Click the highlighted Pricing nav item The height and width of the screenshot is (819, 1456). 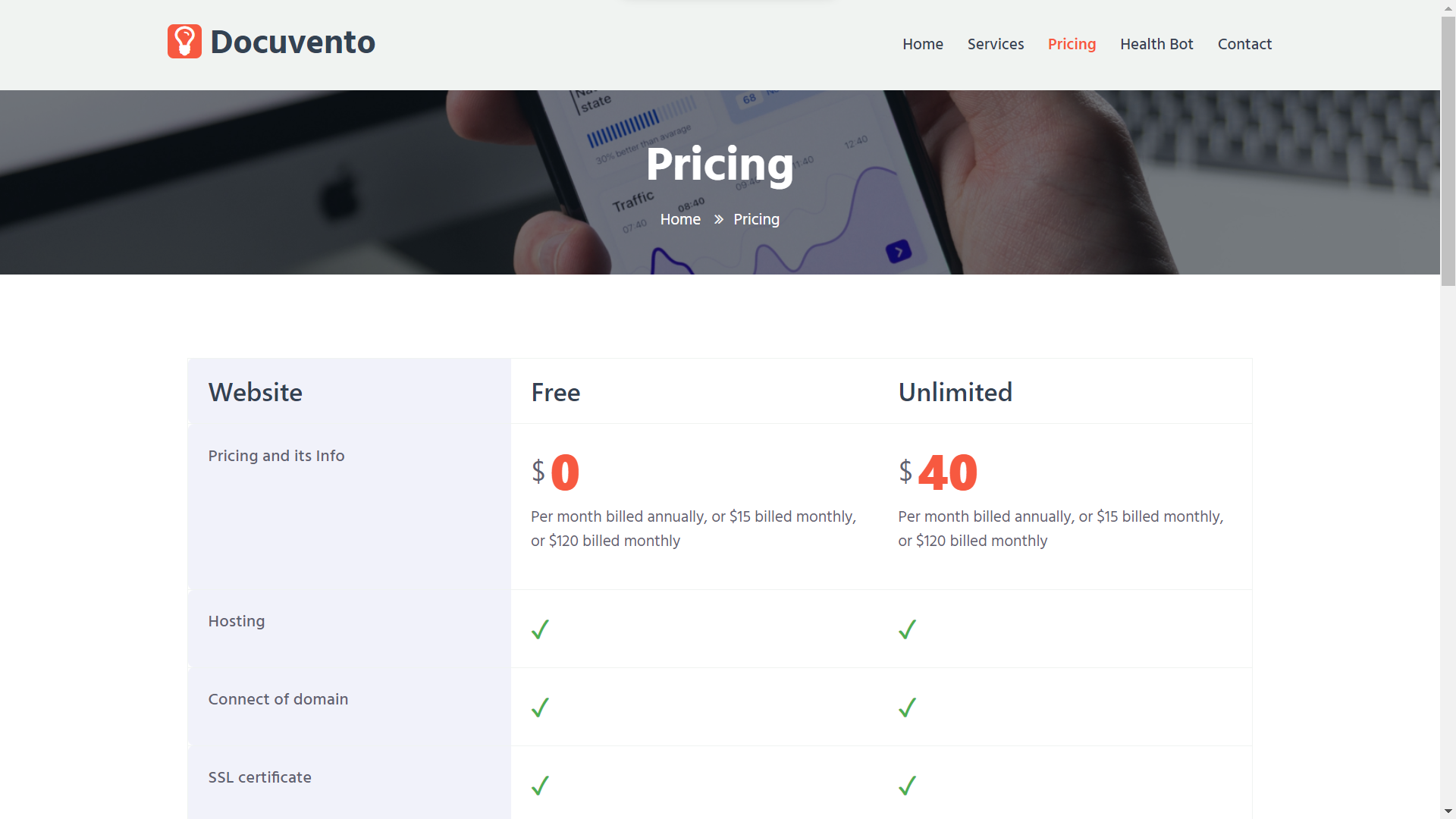(x=1072, y=44)
